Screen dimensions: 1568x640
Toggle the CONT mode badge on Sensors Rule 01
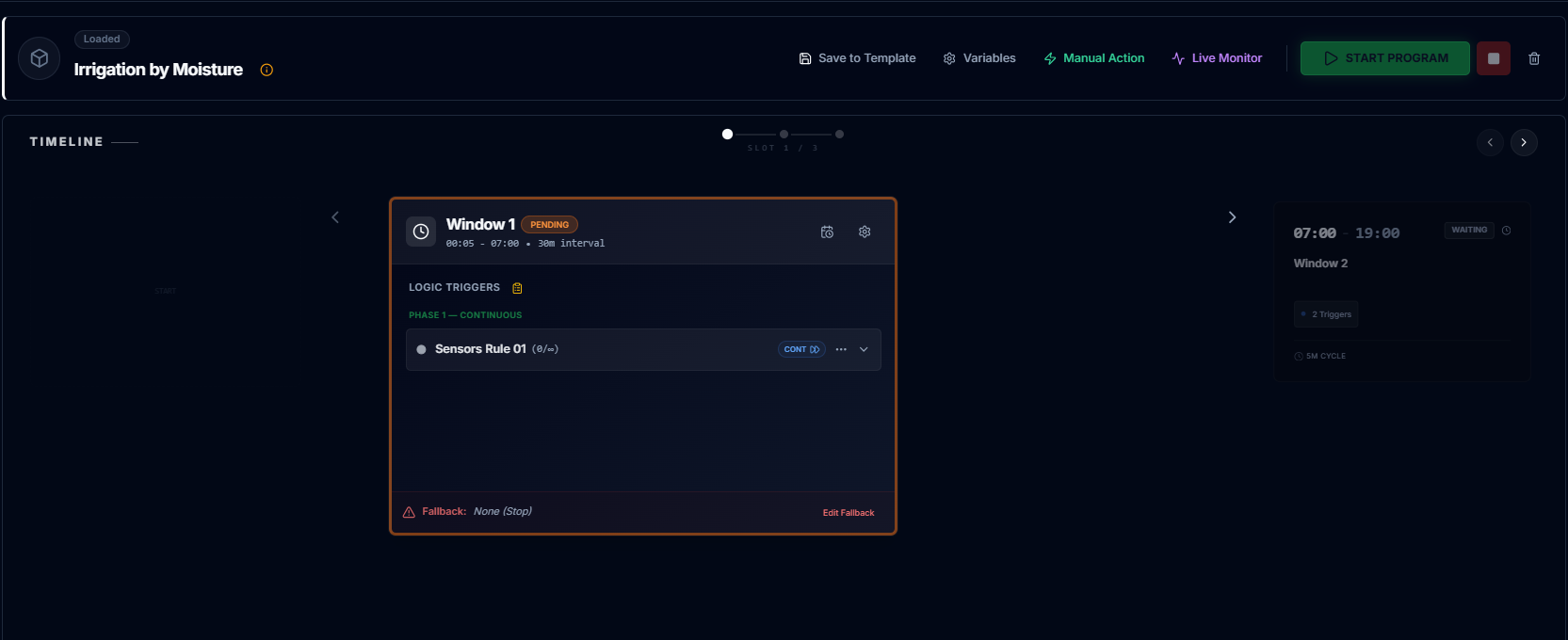(801, 349)
